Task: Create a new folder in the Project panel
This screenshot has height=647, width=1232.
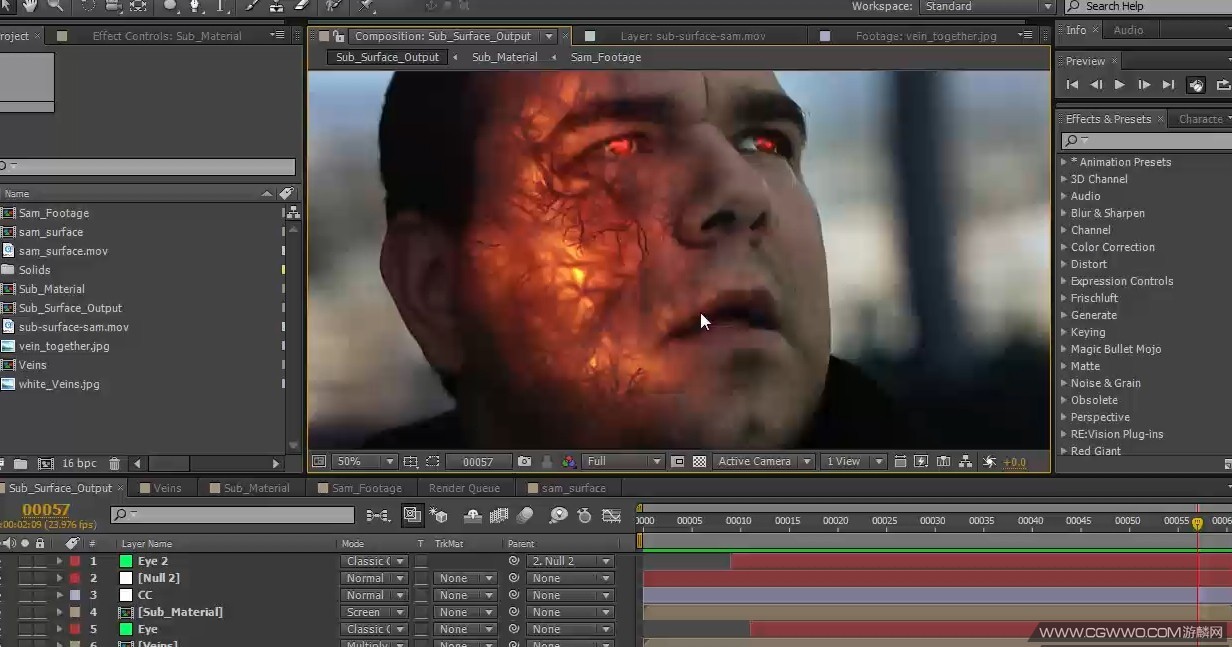Action: [20, 464]
